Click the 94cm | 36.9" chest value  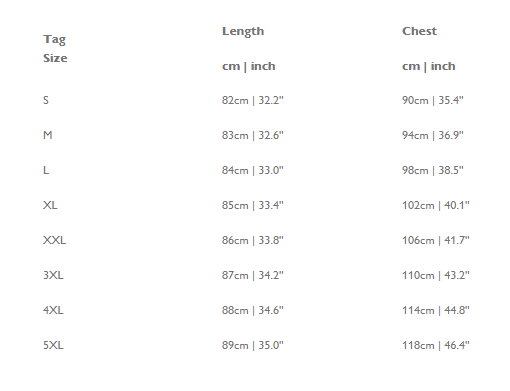pyautogui.click(x=433, y=135)
